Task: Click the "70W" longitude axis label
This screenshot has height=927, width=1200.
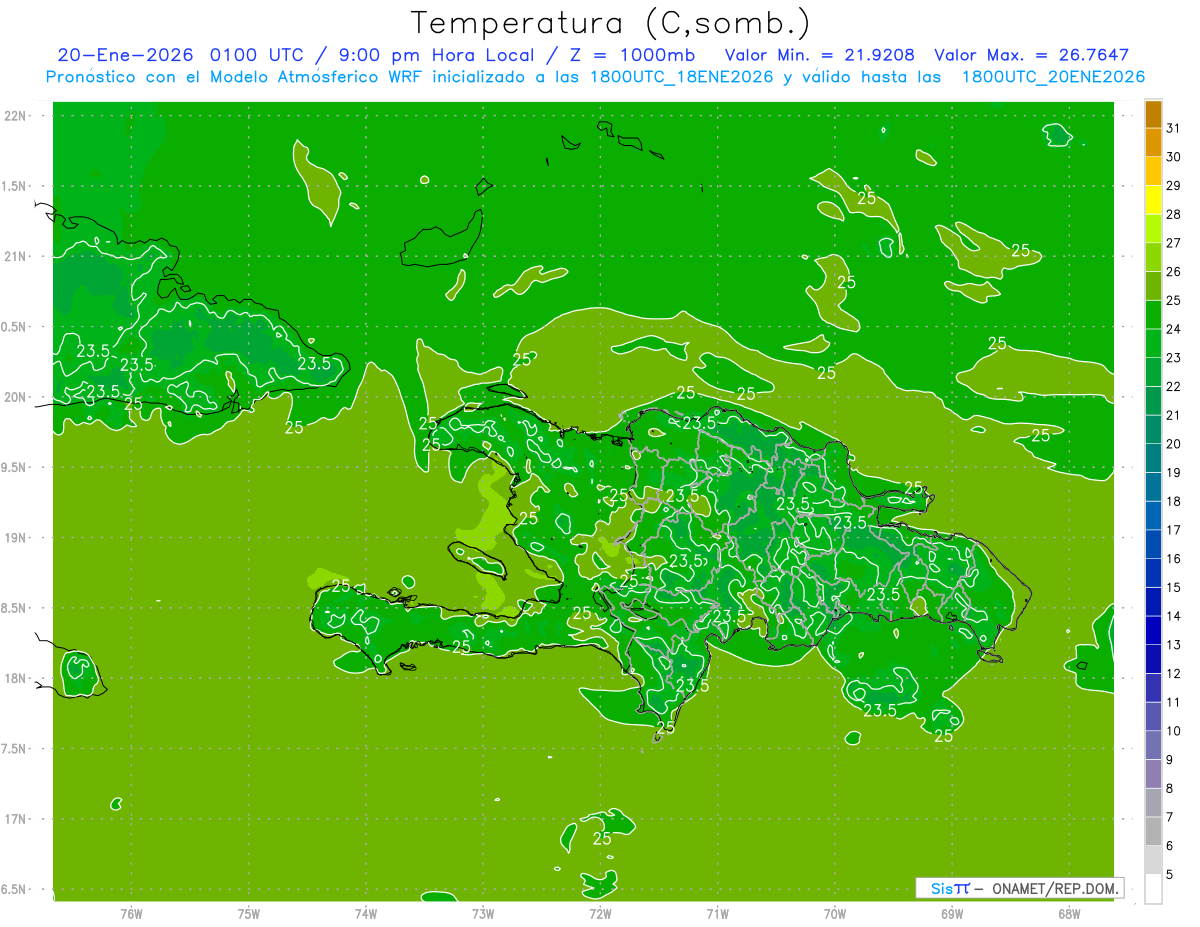Action: (835, 913)
